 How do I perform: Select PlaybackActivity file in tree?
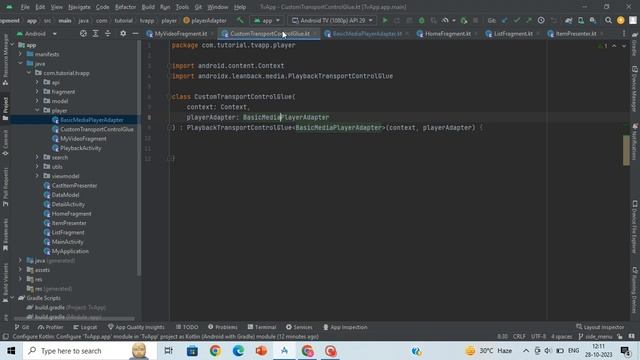point(80,148)
